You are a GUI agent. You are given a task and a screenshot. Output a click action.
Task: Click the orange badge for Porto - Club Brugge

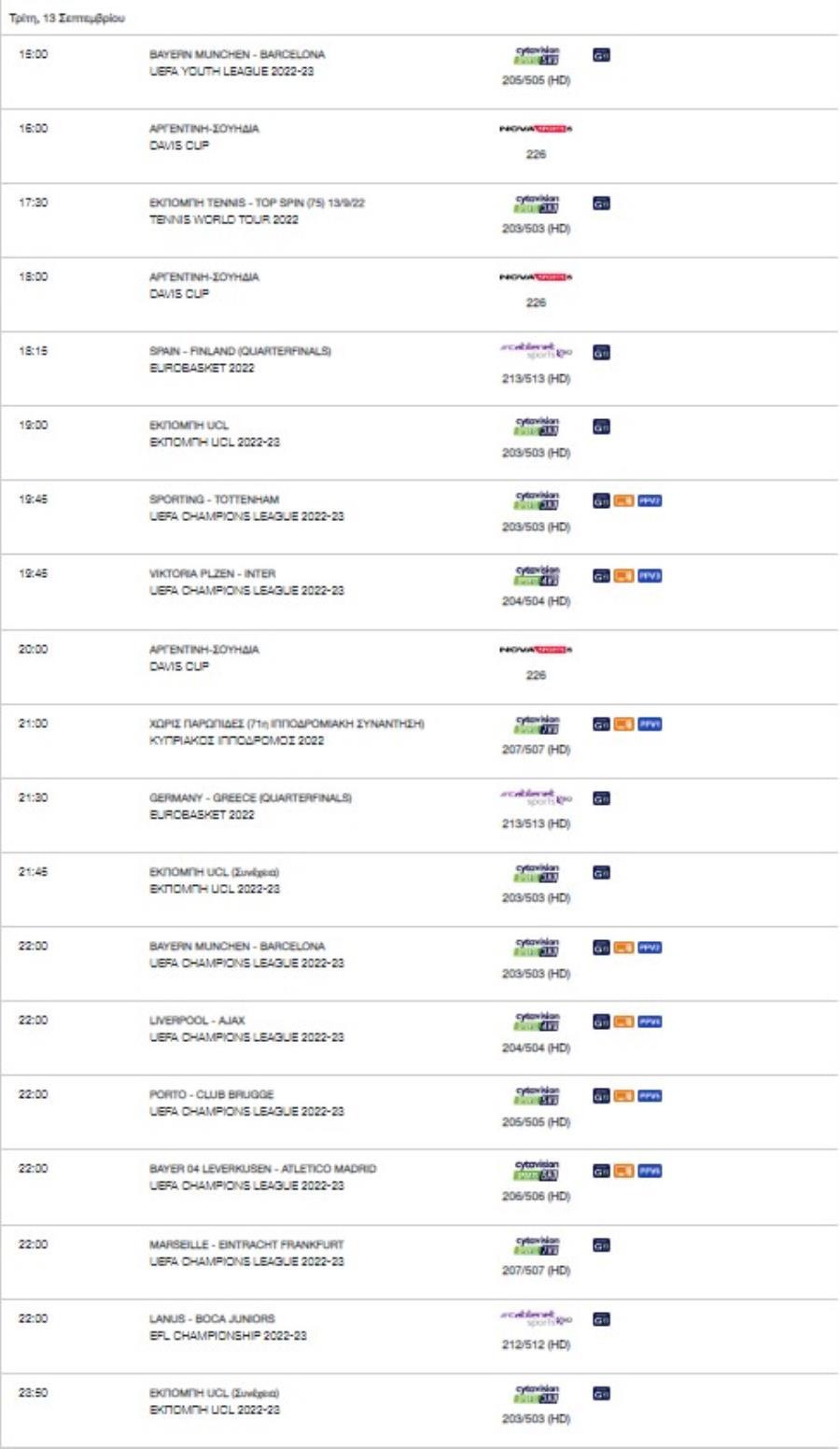[623, 1096]
